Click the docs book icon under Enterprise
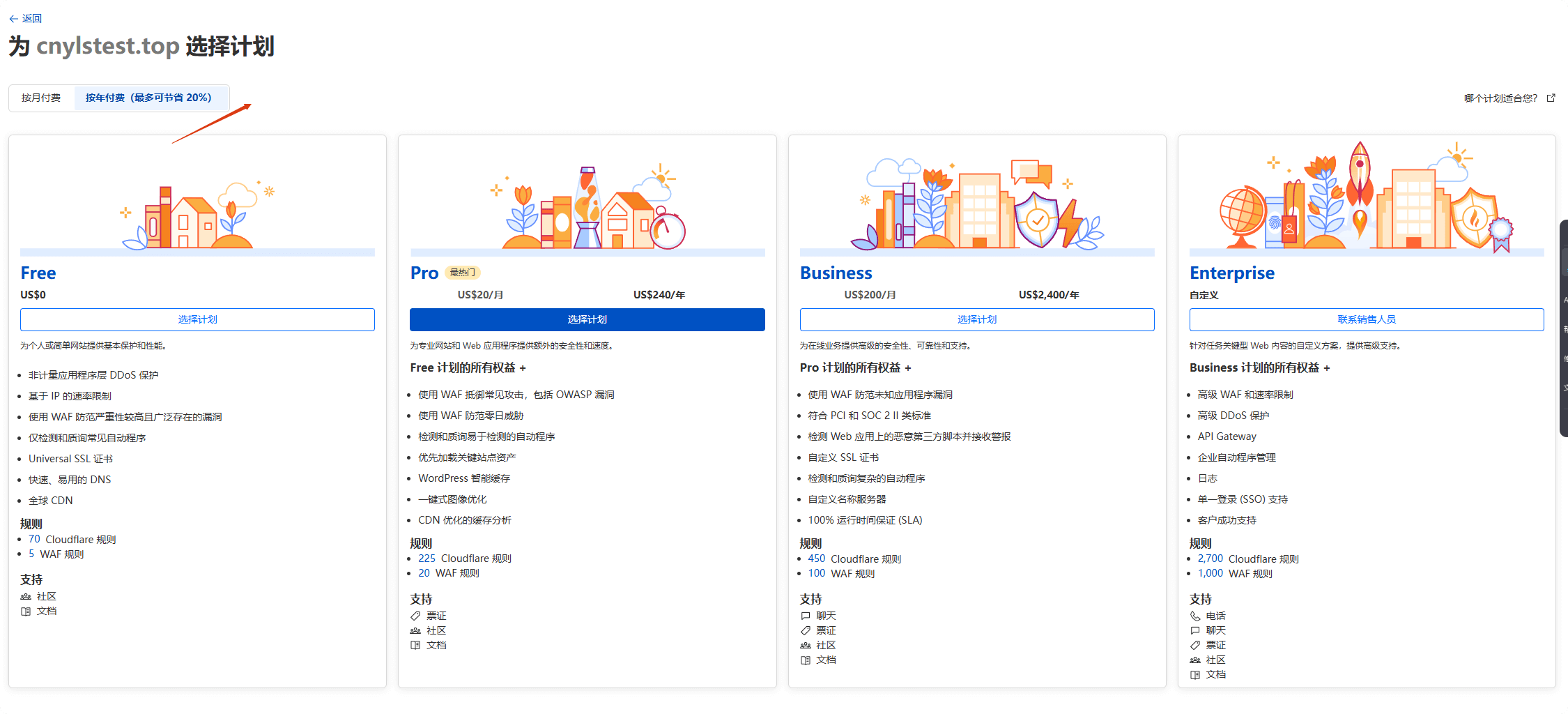 (1195, 675)
